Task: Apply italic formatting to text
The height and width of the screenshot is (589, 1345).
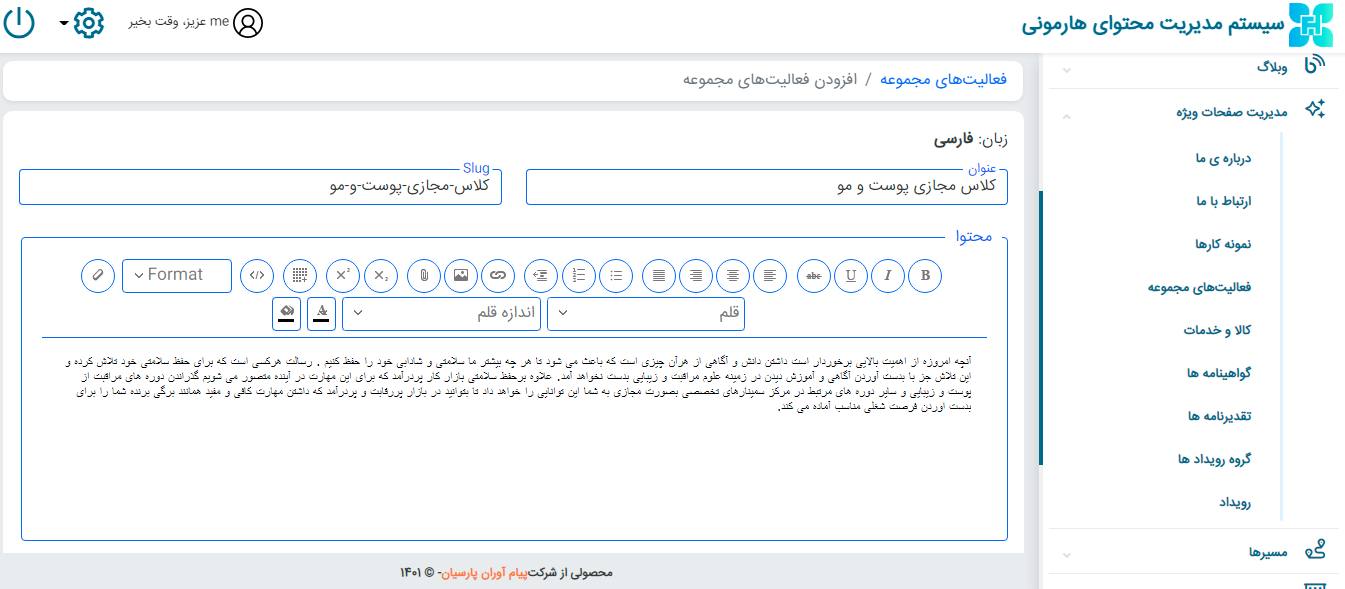Action: click(888, 275)
